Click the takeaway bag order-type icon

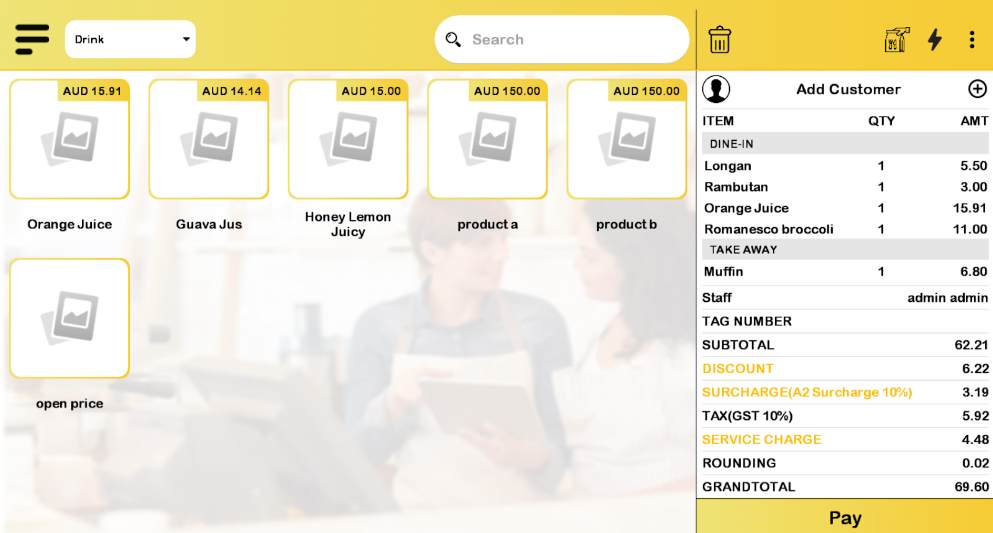click(x=897, y=40)
